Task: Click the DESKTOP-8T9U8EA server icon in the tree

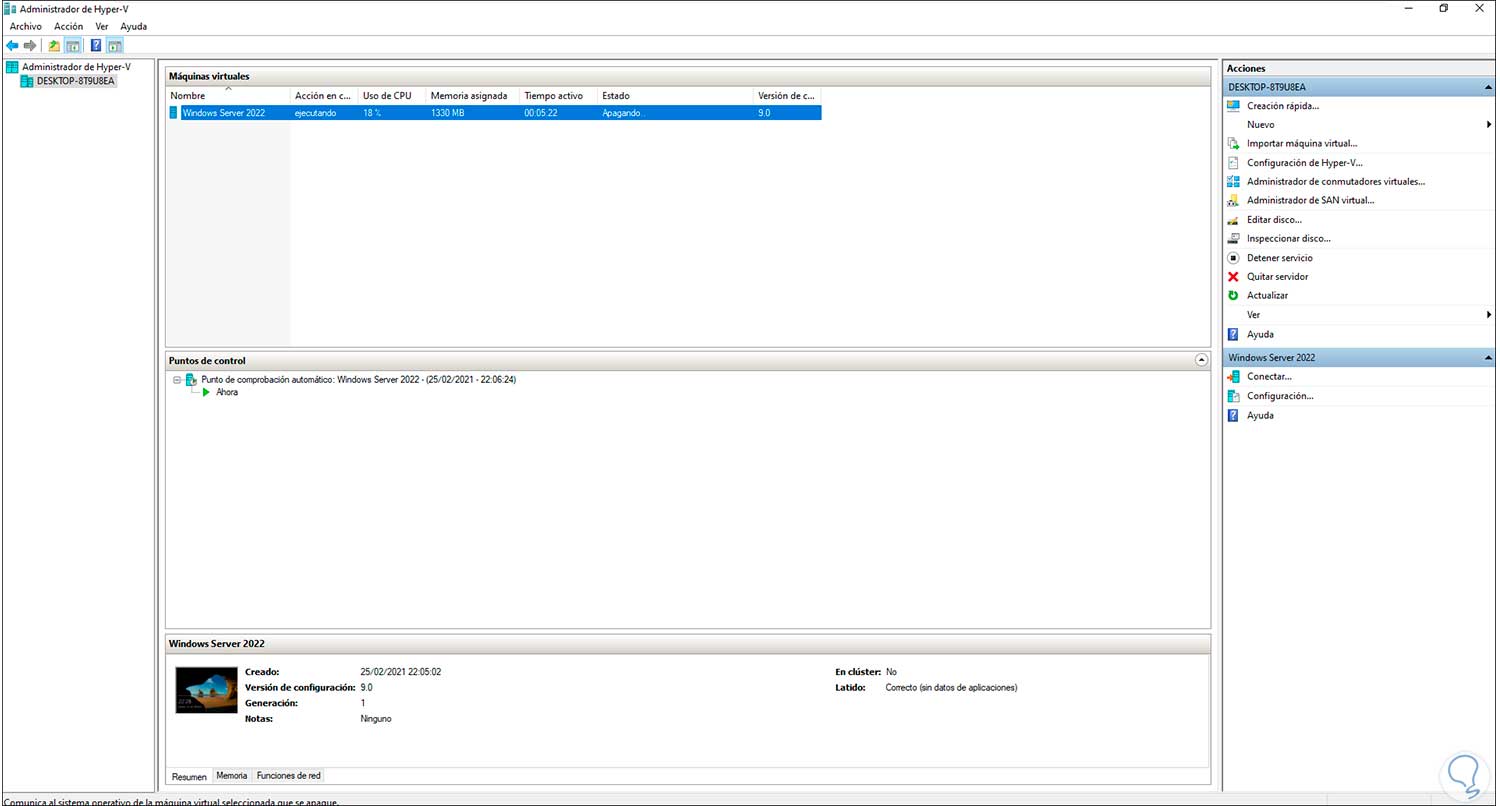Action: [x=27, y=81]
